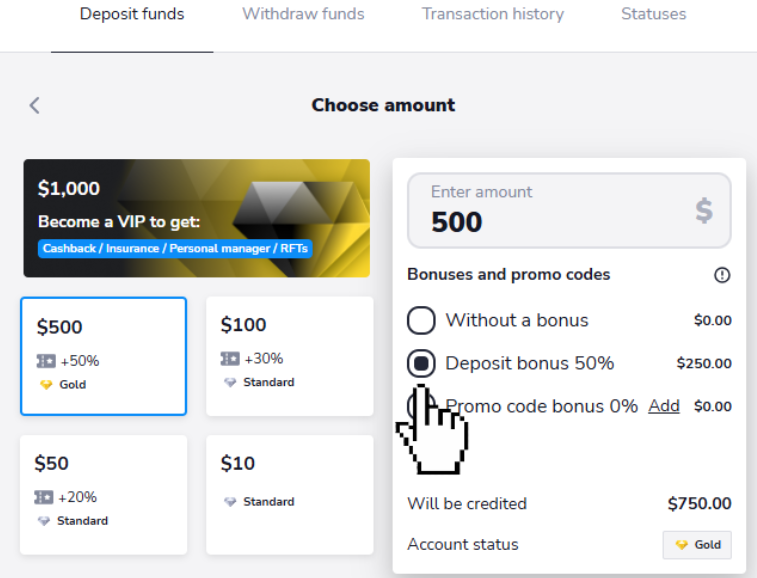Viewport: 757px width, 578px height.
Task: Click the Gold diamond icon in $500 card
Action: (x=46, y=385)
